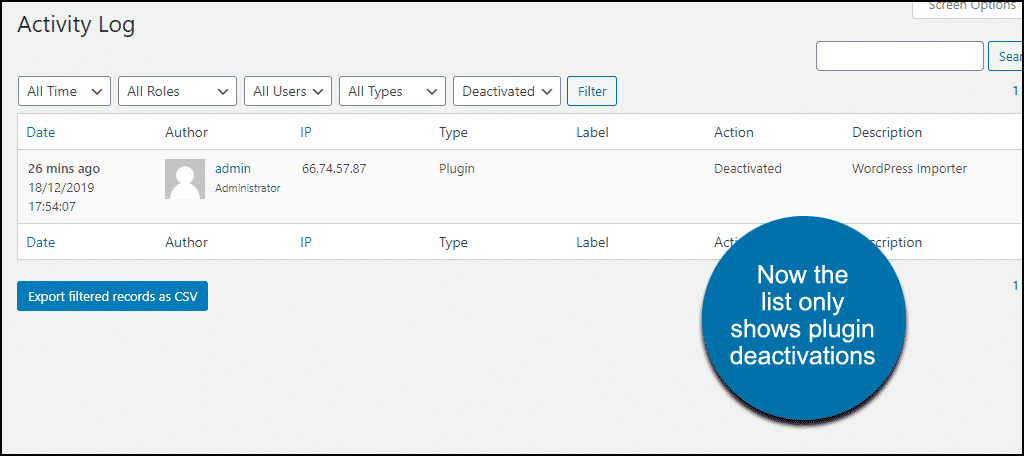Image resolution: width=1024 pixels, height=456 pixels.
Task: Click the 18/12/2019 date text
Action: click(x=61, y=188)
